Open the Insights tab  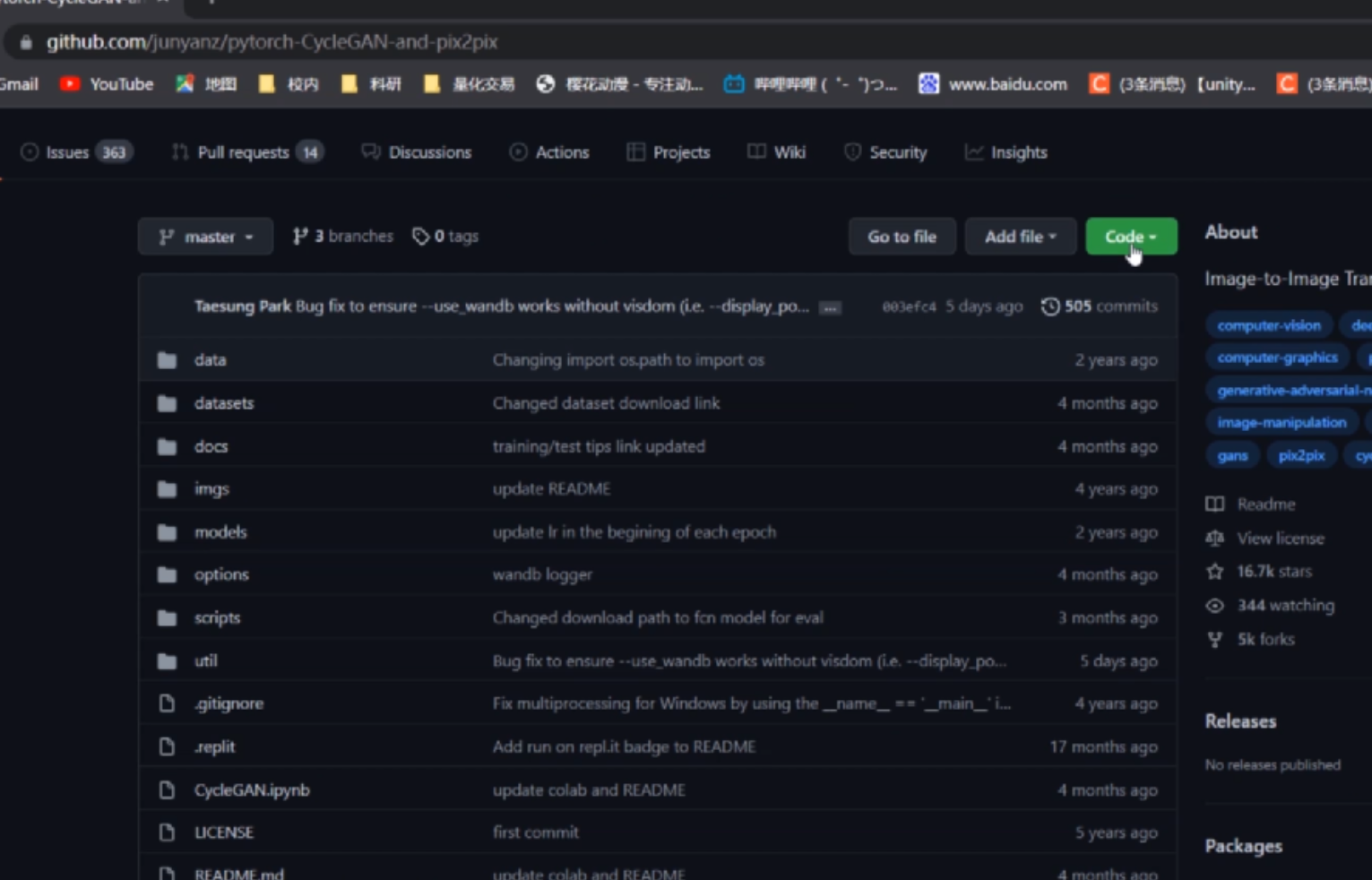(x=1005, y=152)
